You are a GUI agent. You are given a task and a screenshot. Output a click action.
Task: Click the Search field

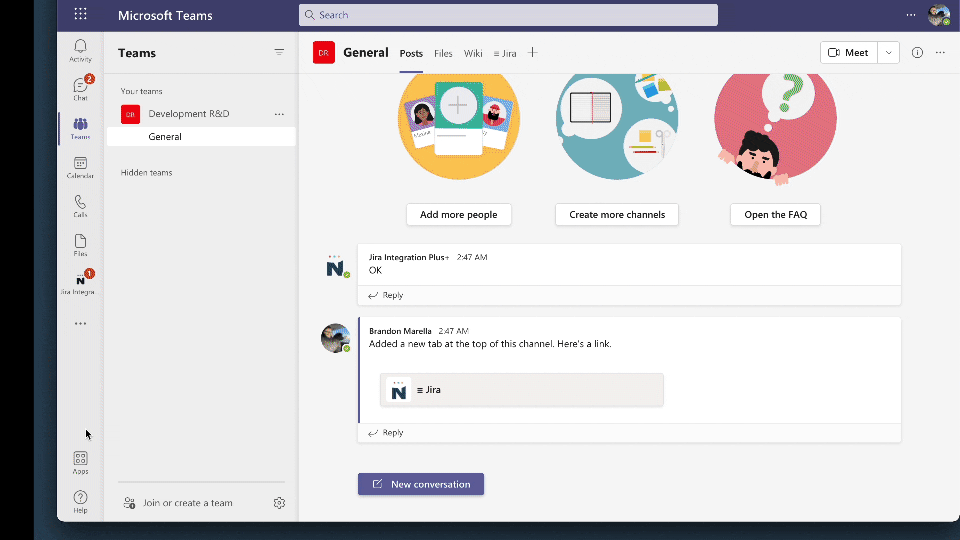pyautogui.click(x=508, y=15)
